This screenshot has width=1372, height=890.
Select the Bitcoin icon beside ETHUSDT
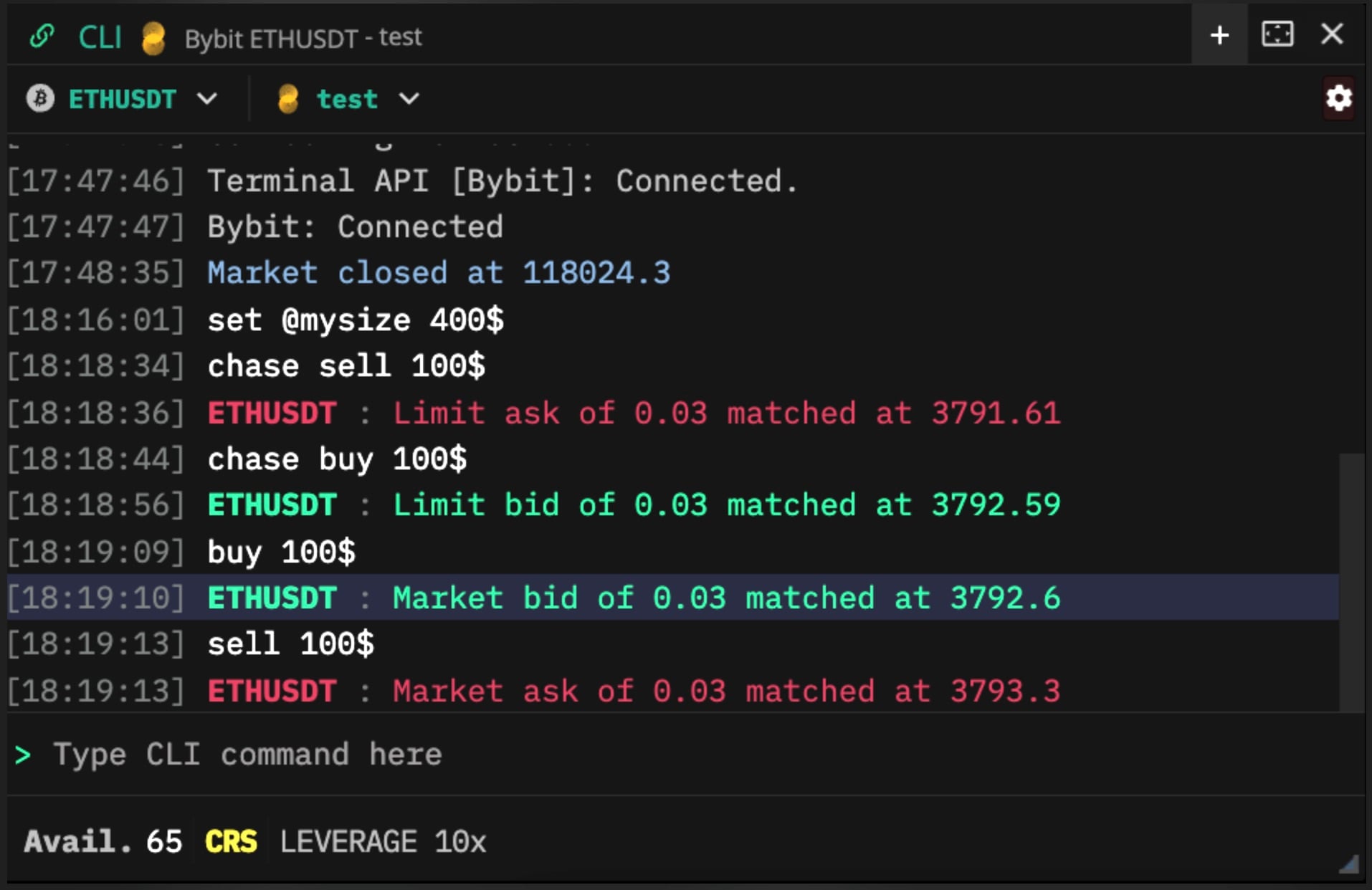coord(39,99)
